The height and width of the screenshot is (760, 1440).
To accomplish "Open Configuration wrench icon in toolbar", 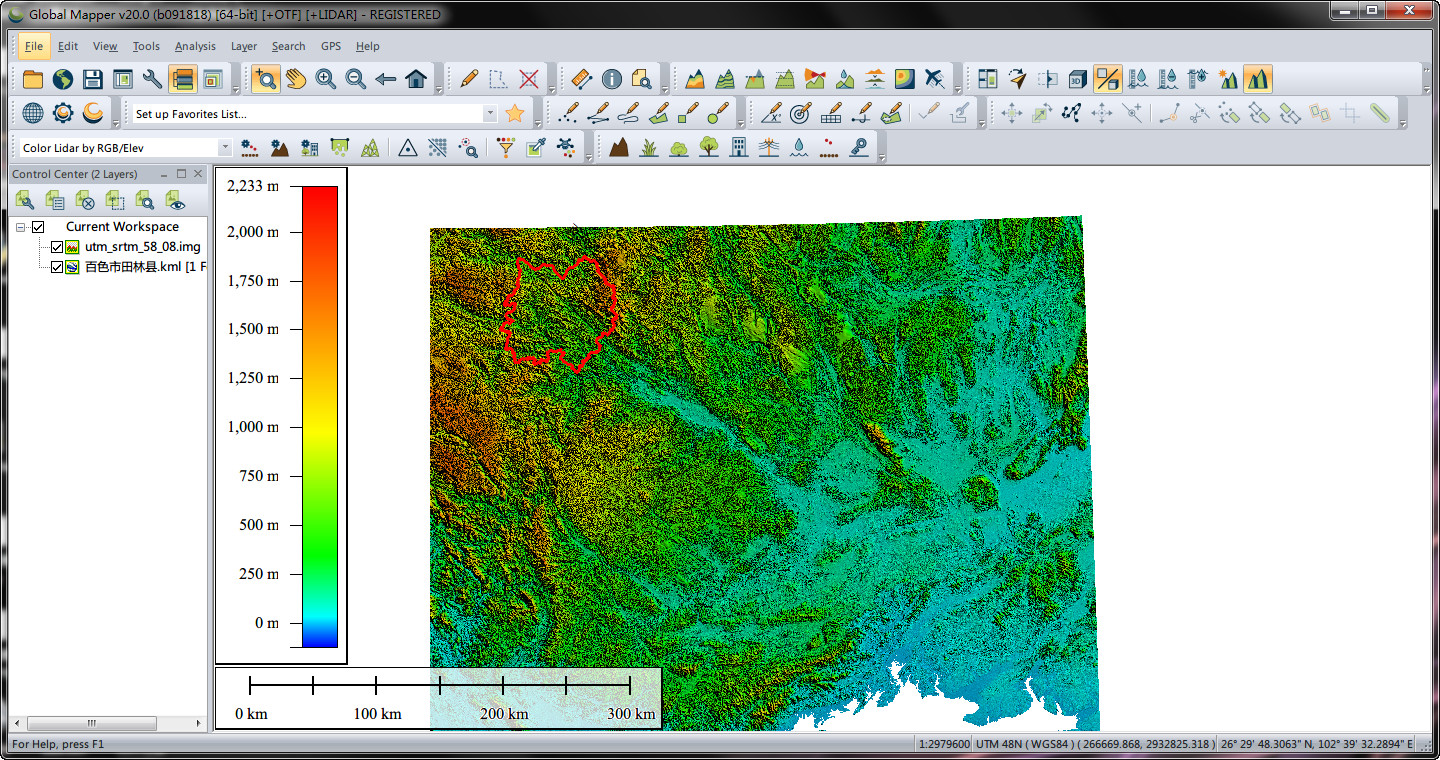I will (x=152, y=79).
